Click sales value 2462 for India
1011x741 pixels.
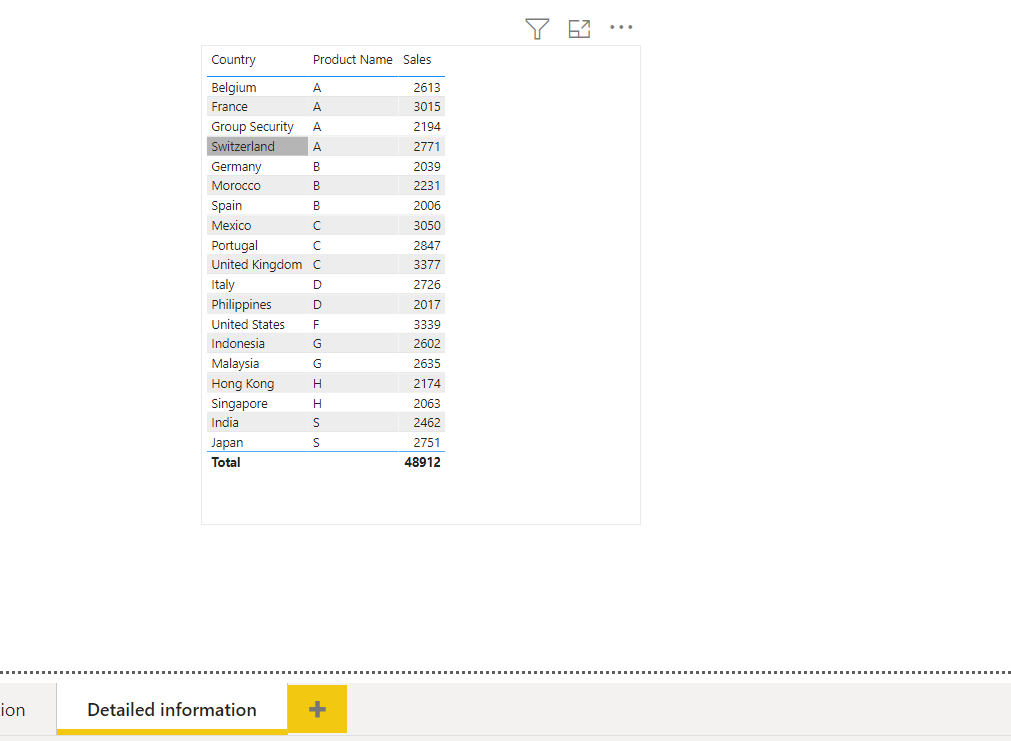(427, 422)
